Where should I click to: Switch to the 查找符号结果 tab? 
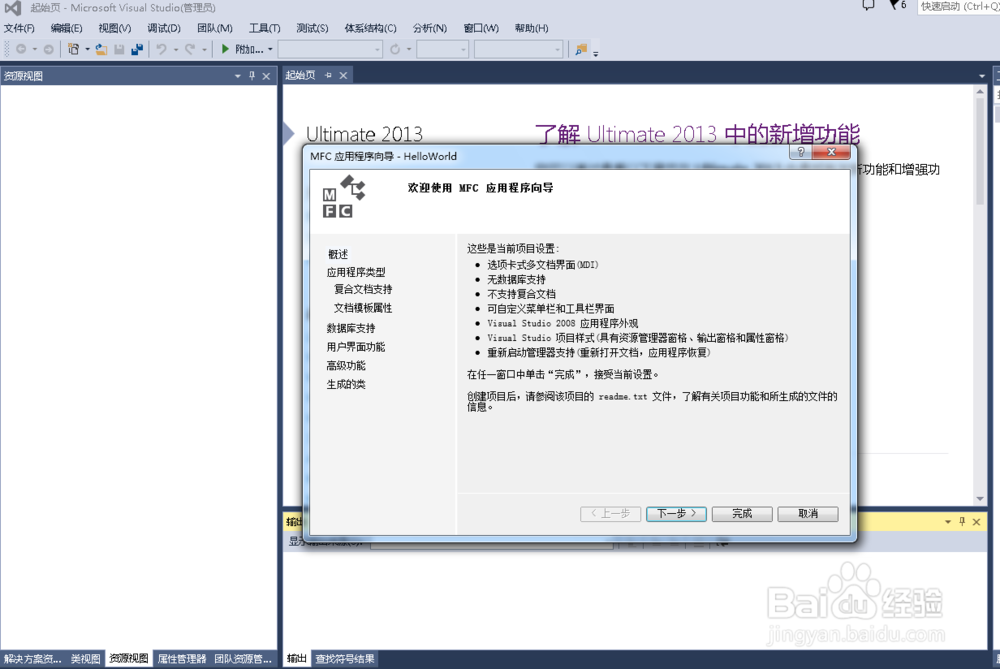(x=344, y=659)
